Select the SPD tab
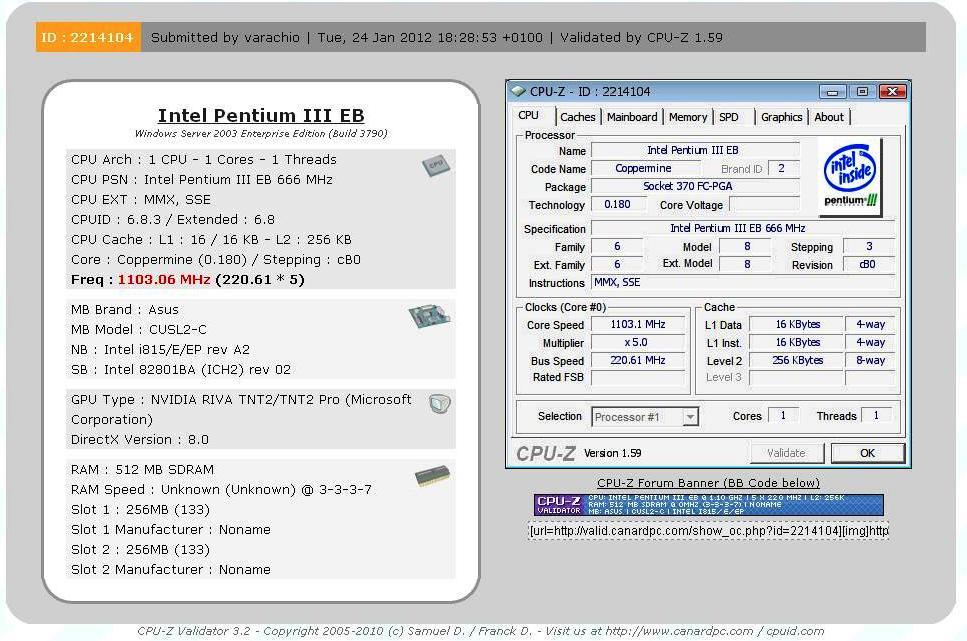Image resolution: width=967 pixels, height=641 pixels. pyautogui.click(x=729, y=117)
